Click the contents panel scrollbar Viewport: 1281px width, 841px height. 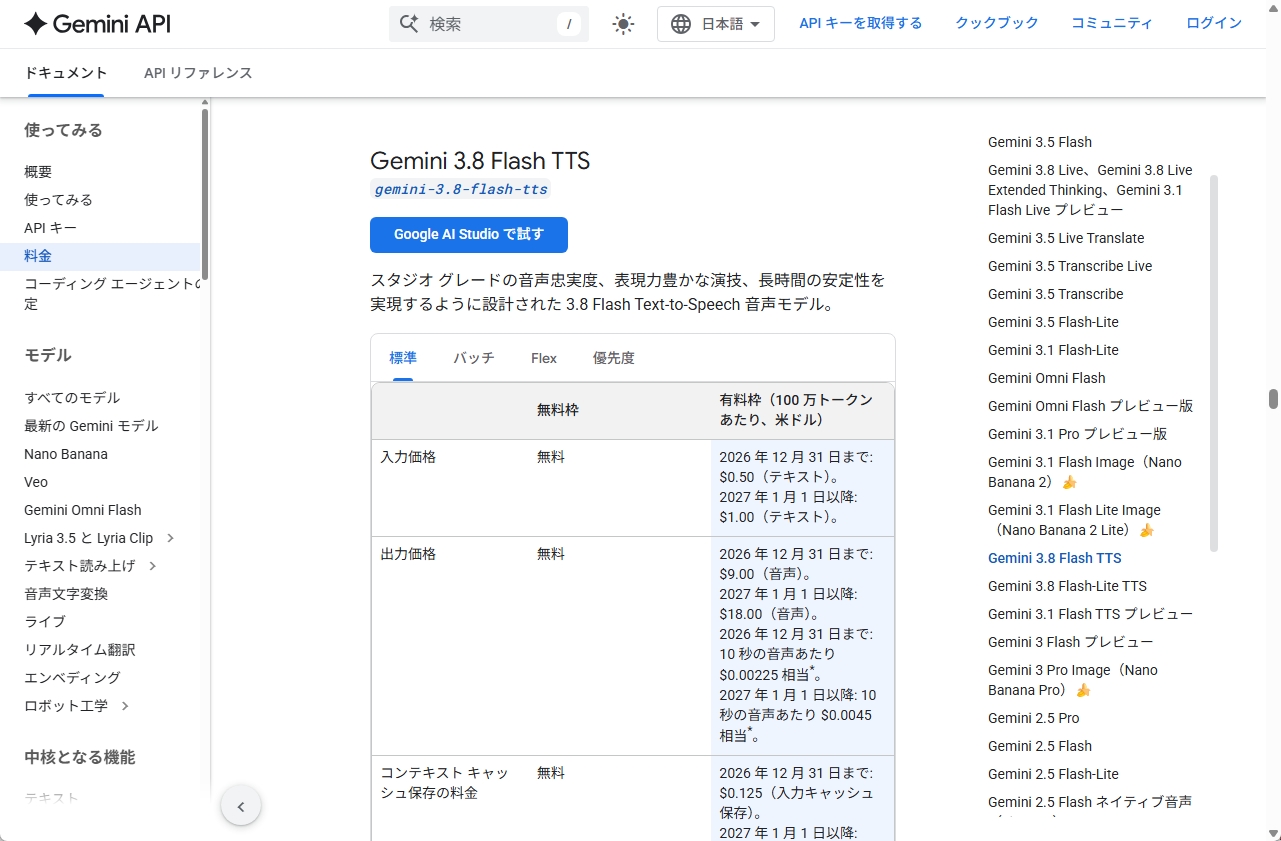pos(1214,364)
